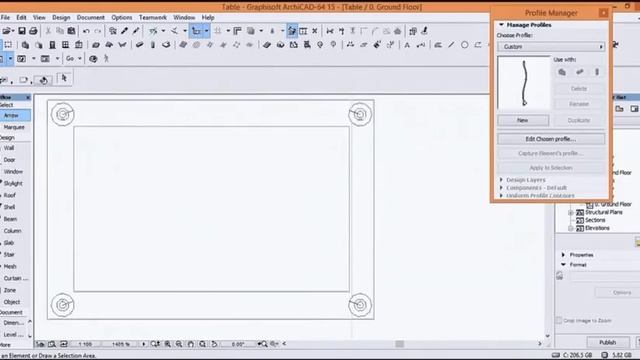This screenshot has width=640, height=360.
Task: Select the Column tool icon in toolbar
Action: (x=153, y=45)
